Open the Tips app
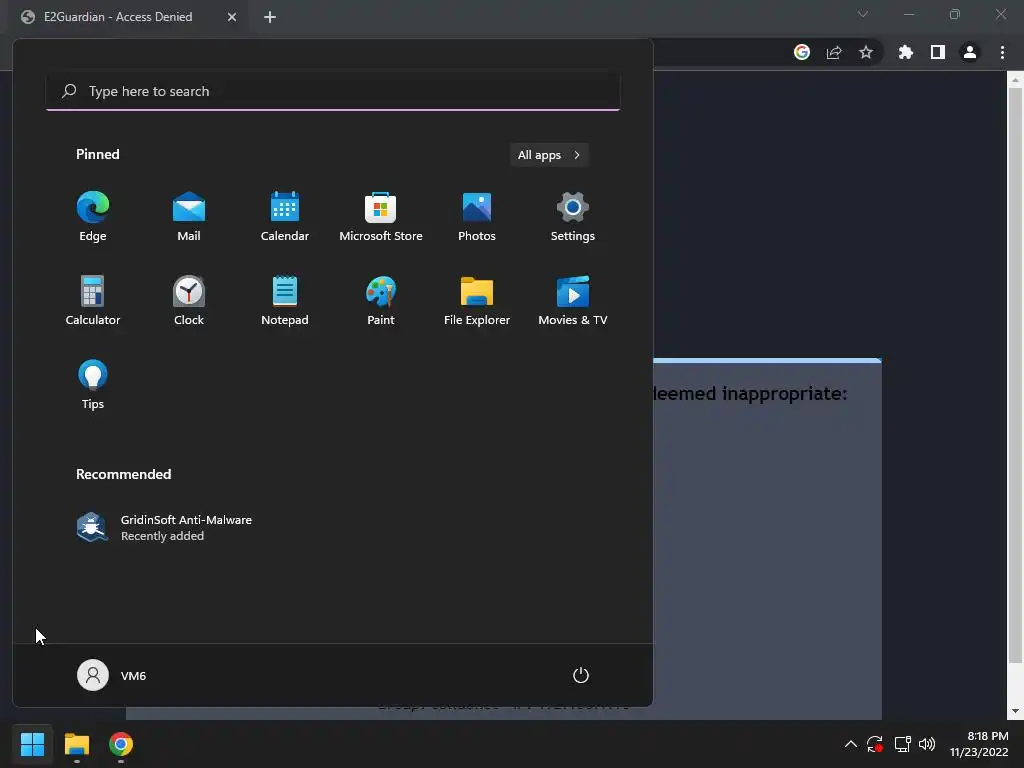The image size is (1024, 768). click(x=93, y=385)
